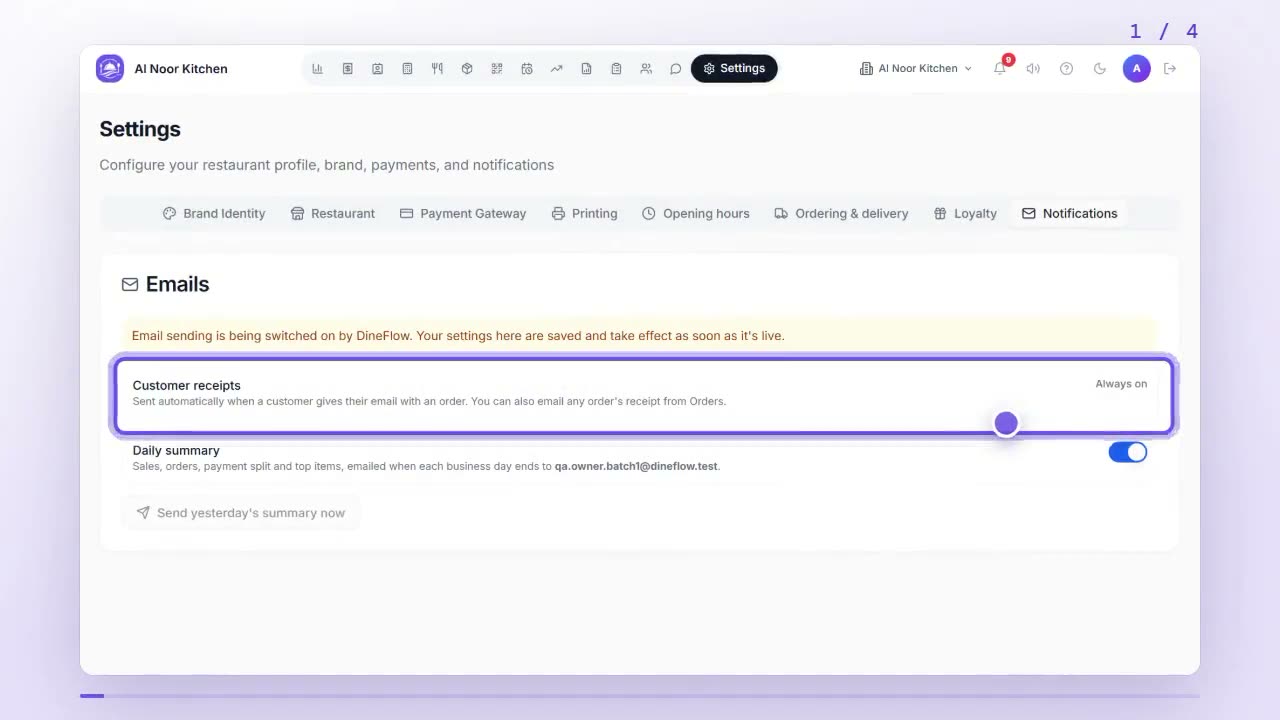1280x720 pixels.
Task: Go to the Printing tab
Action: click(585, 213)
